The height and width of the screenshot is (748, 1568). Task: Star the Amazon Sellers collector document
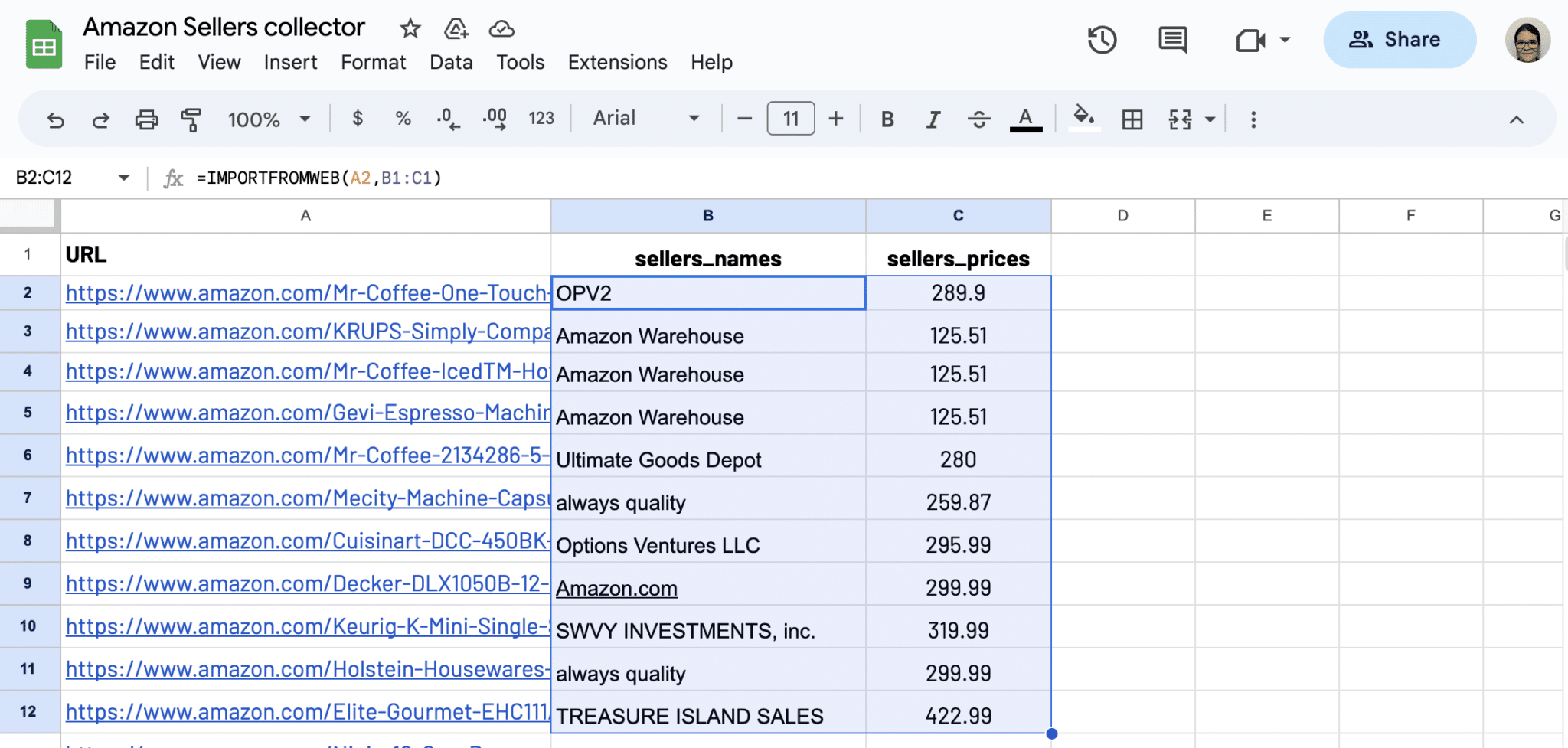point(410,29)
